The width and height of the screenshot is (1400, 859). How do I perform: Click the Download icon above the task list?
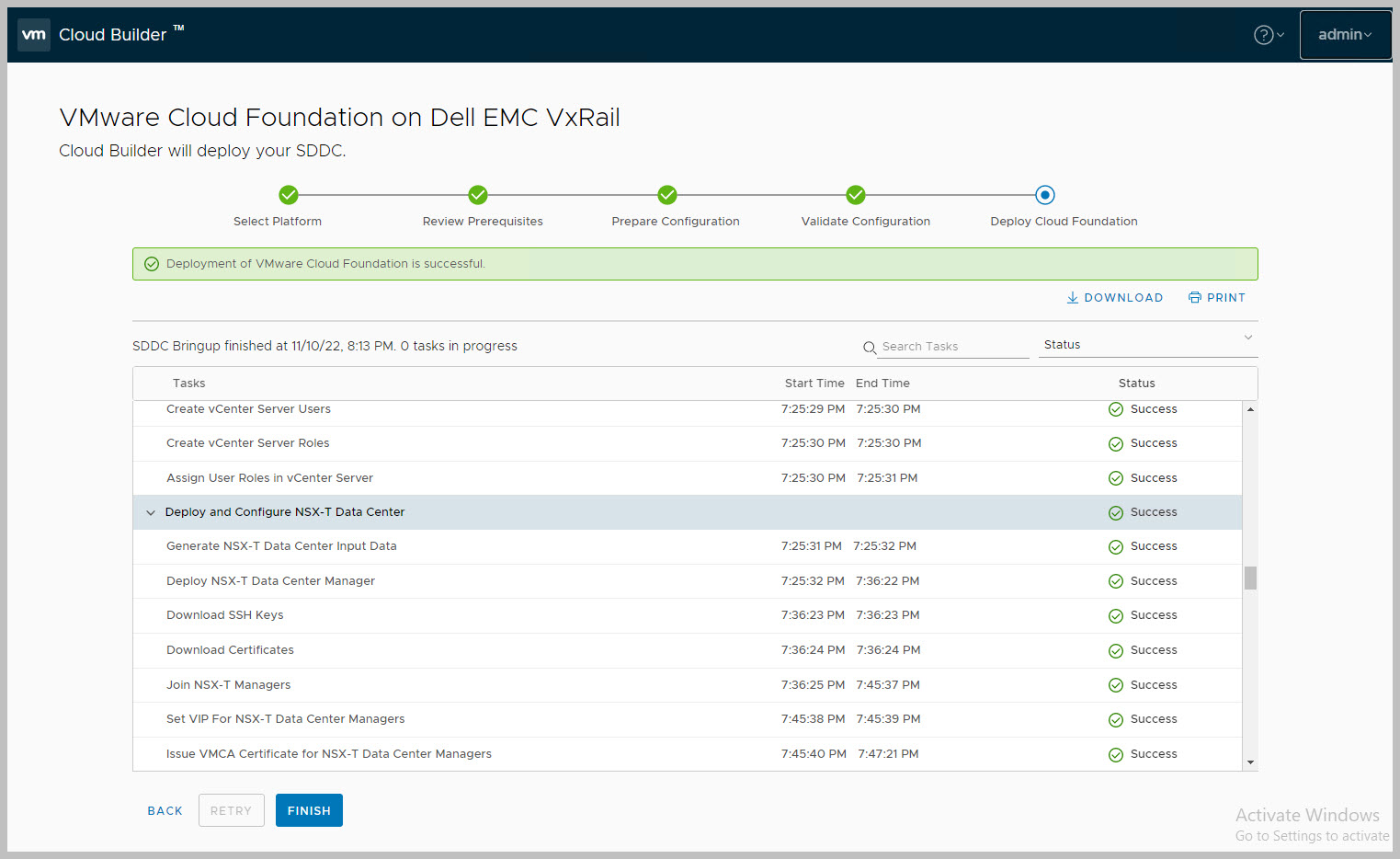[1072, 298]
